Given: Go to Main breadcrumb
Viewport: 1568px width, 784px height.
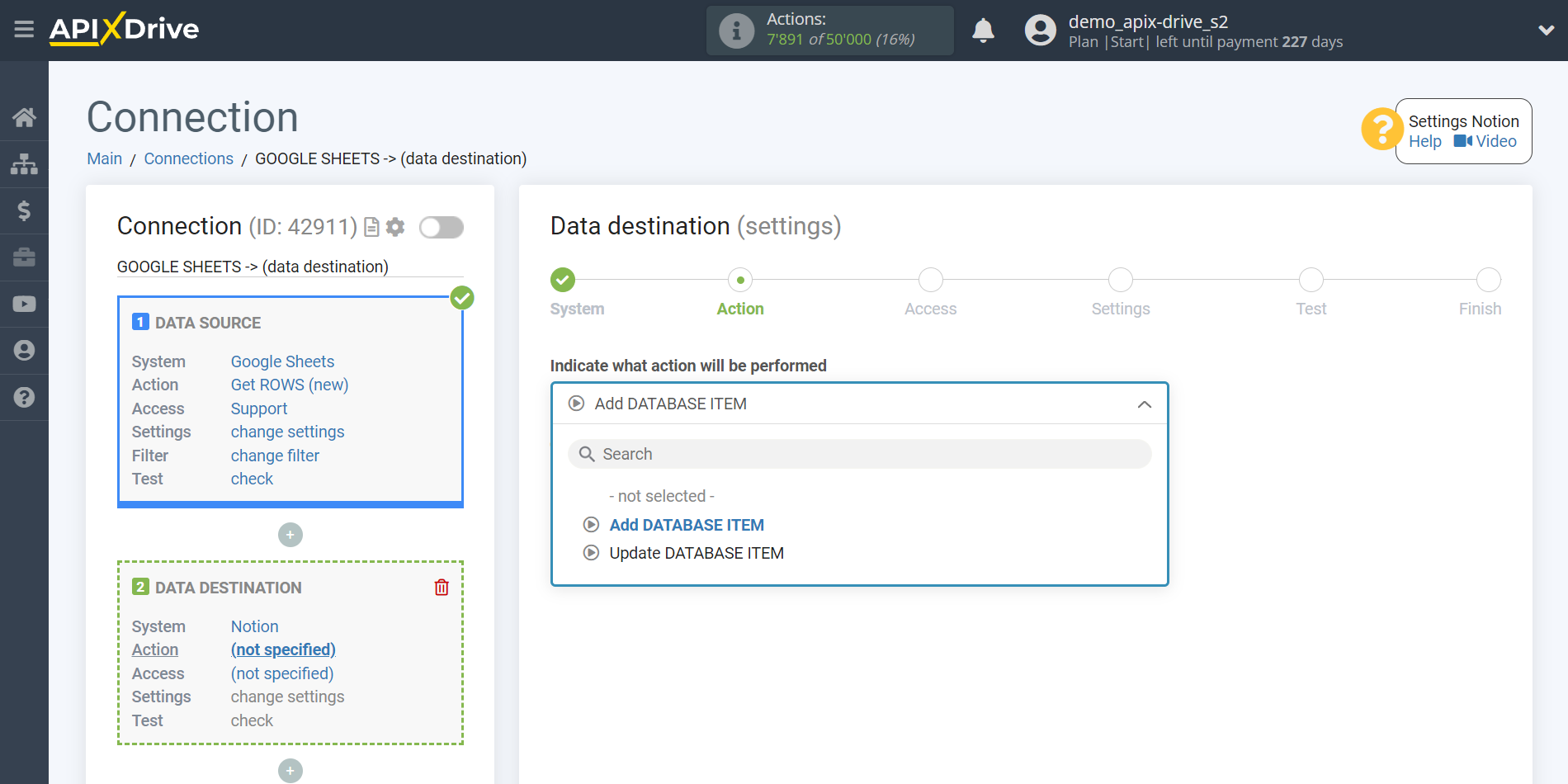Looking at the screenshot, I should point(105,158).
